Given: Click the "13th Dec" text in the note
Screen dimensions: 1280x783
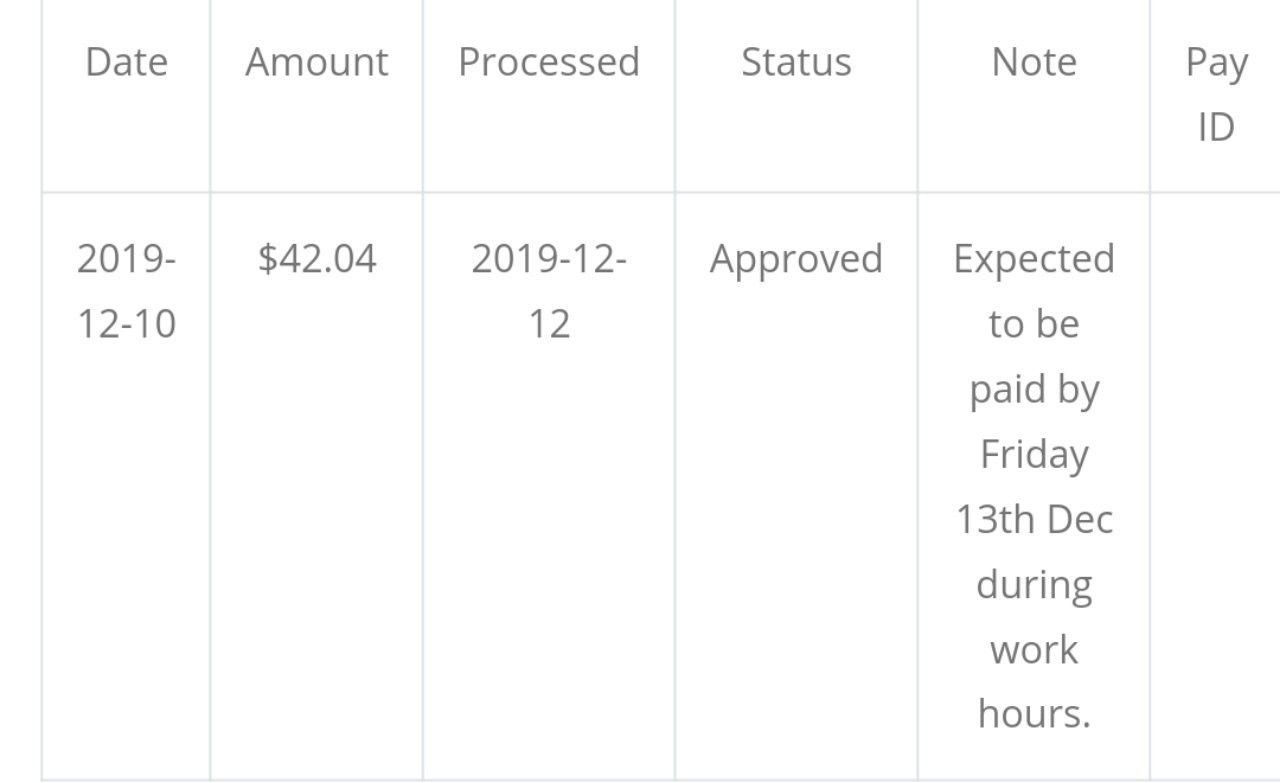Looking at the screenshot, I should [1034, 519].
